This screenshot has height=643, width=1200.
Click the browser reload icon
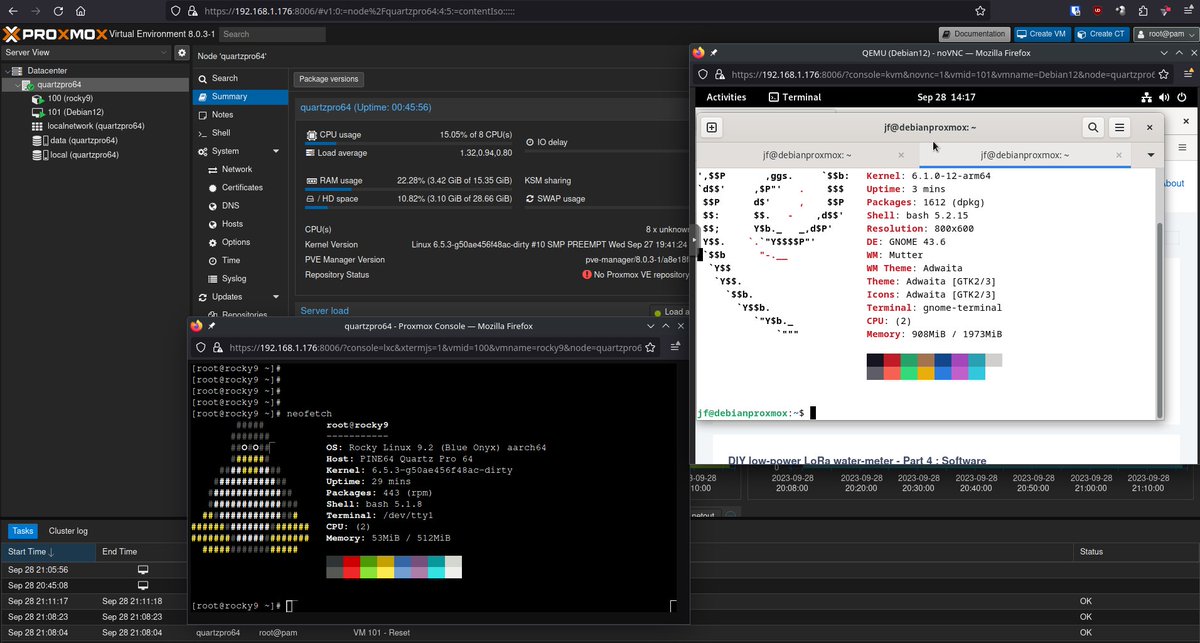tap(56, 10)
